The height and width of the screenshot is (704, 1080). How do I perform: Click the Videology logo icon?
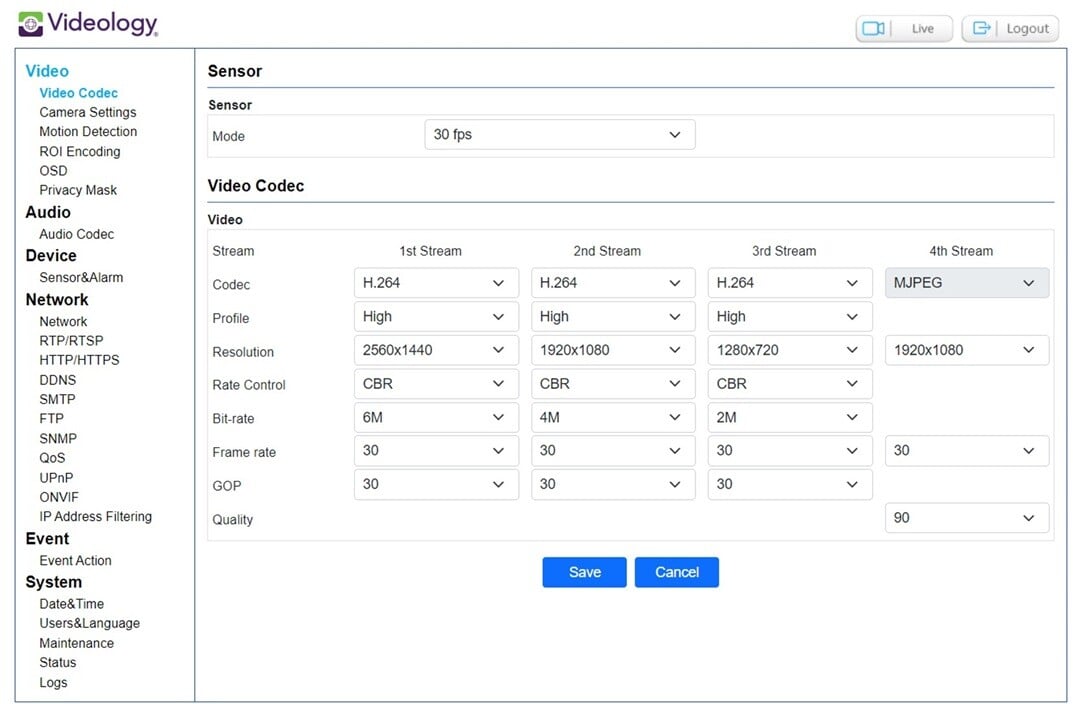point(31,24)
